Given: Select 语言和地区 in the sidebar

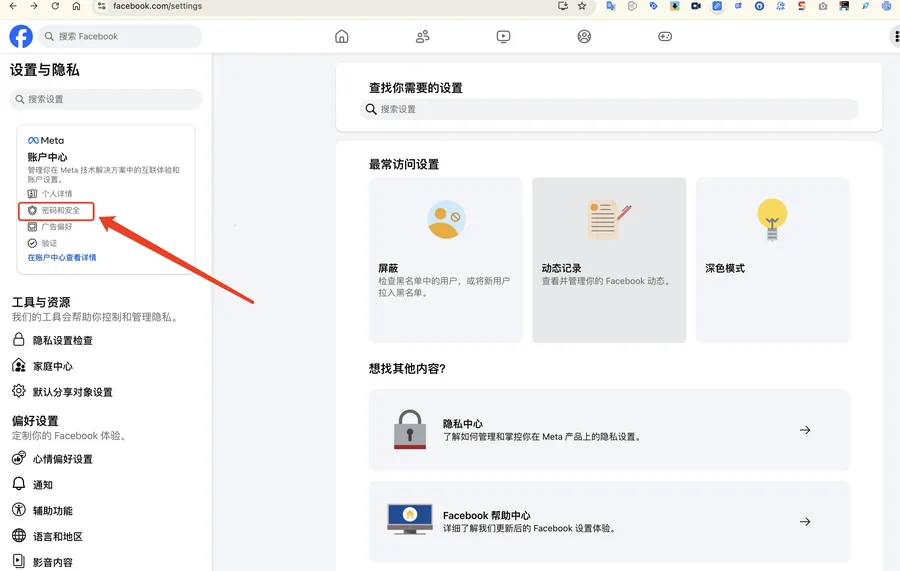Looking at the screenshot, I should pyautogui.click(x=57, y=537).
